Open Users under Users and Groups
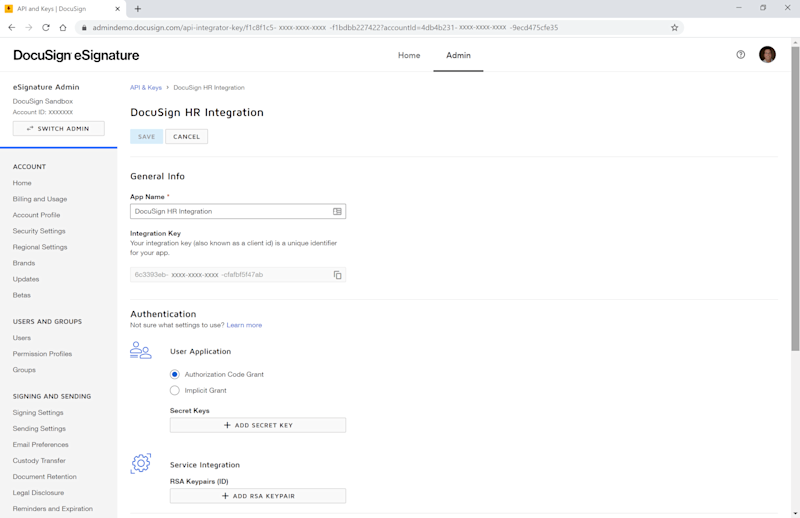Screen dimensions: 800x518 click(21, 338)
